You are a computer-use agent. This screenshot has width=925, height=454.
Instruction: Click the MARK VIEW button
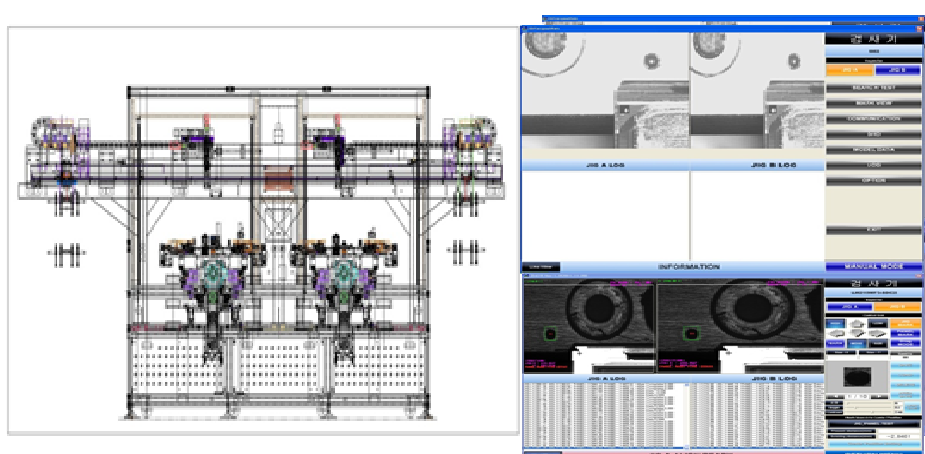(x=873, y=103)
